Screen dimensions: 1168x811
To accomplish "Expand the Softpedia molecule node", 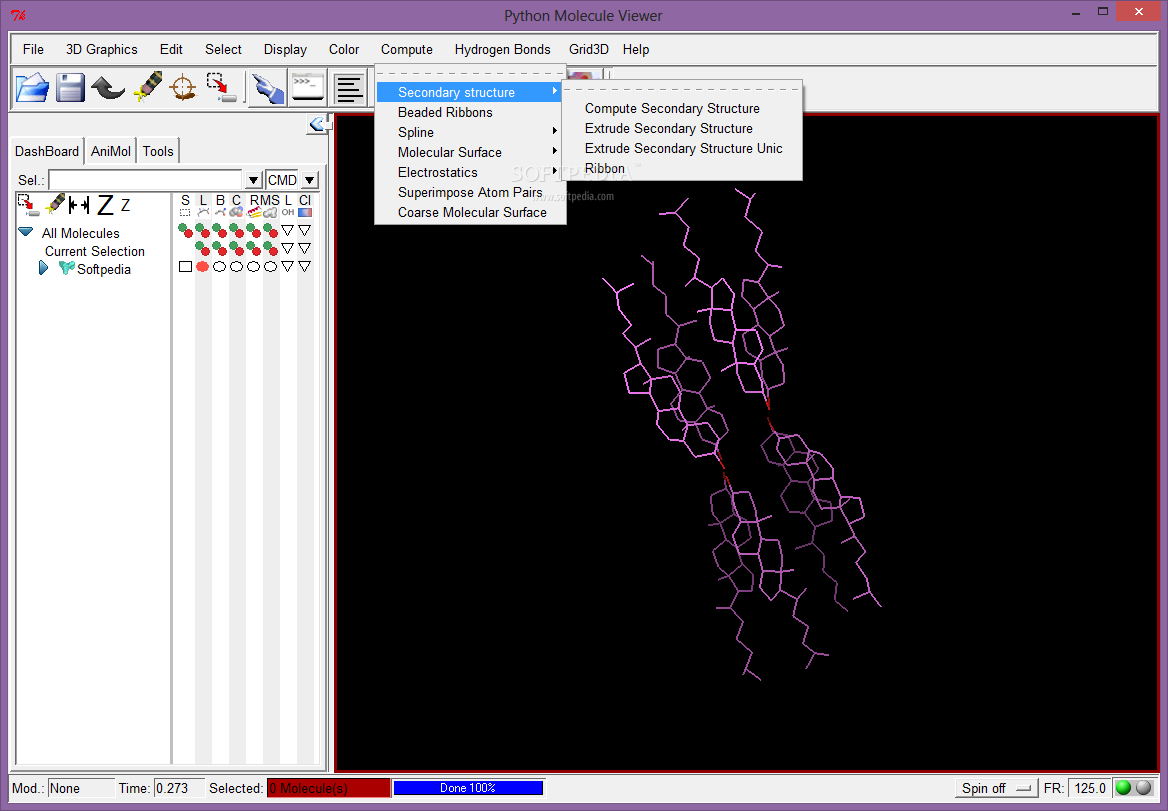I will pyautogui.click(x=43, y=268).
